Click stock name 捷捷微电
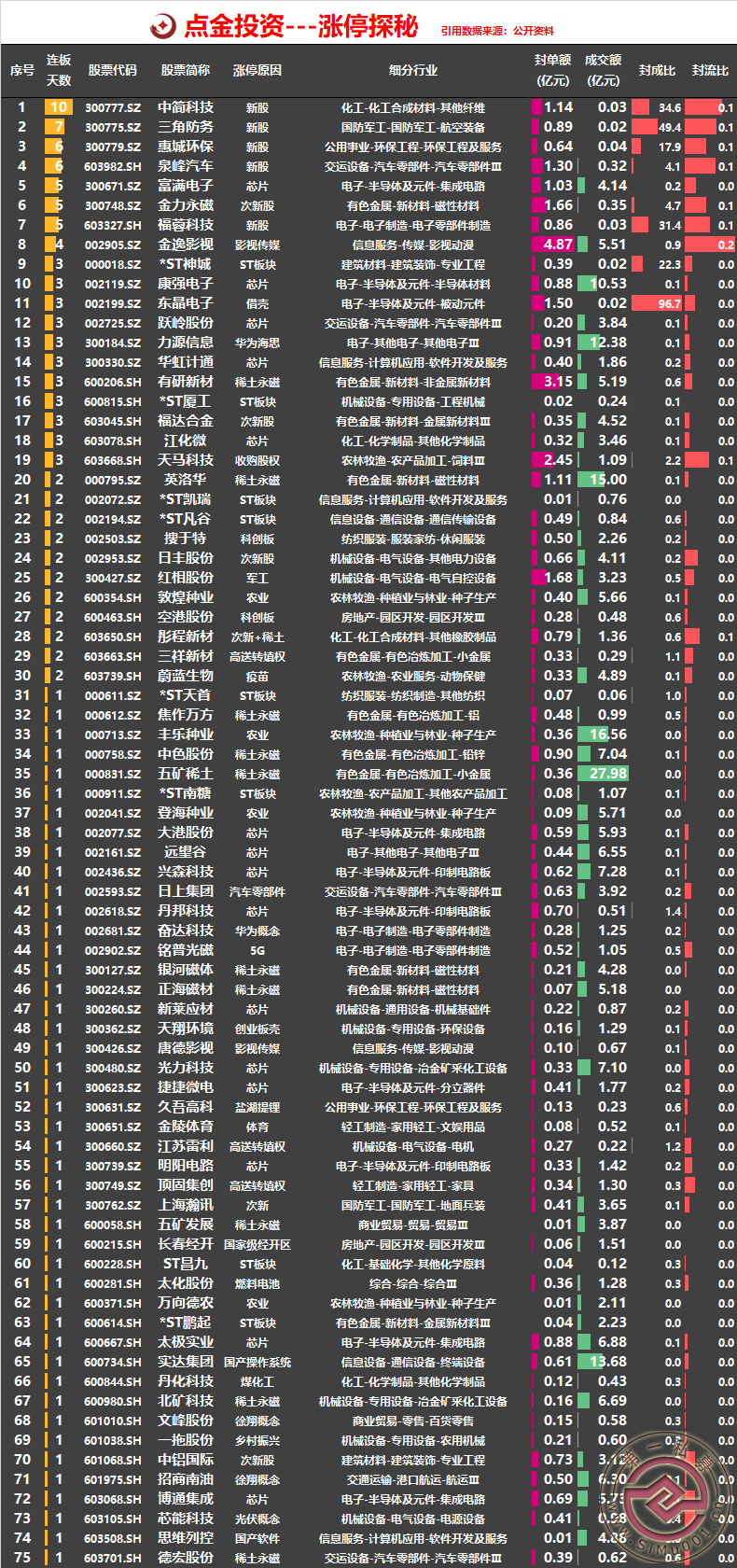The height and width of the screenshot is (1568, 737). tap(186, 1087)
